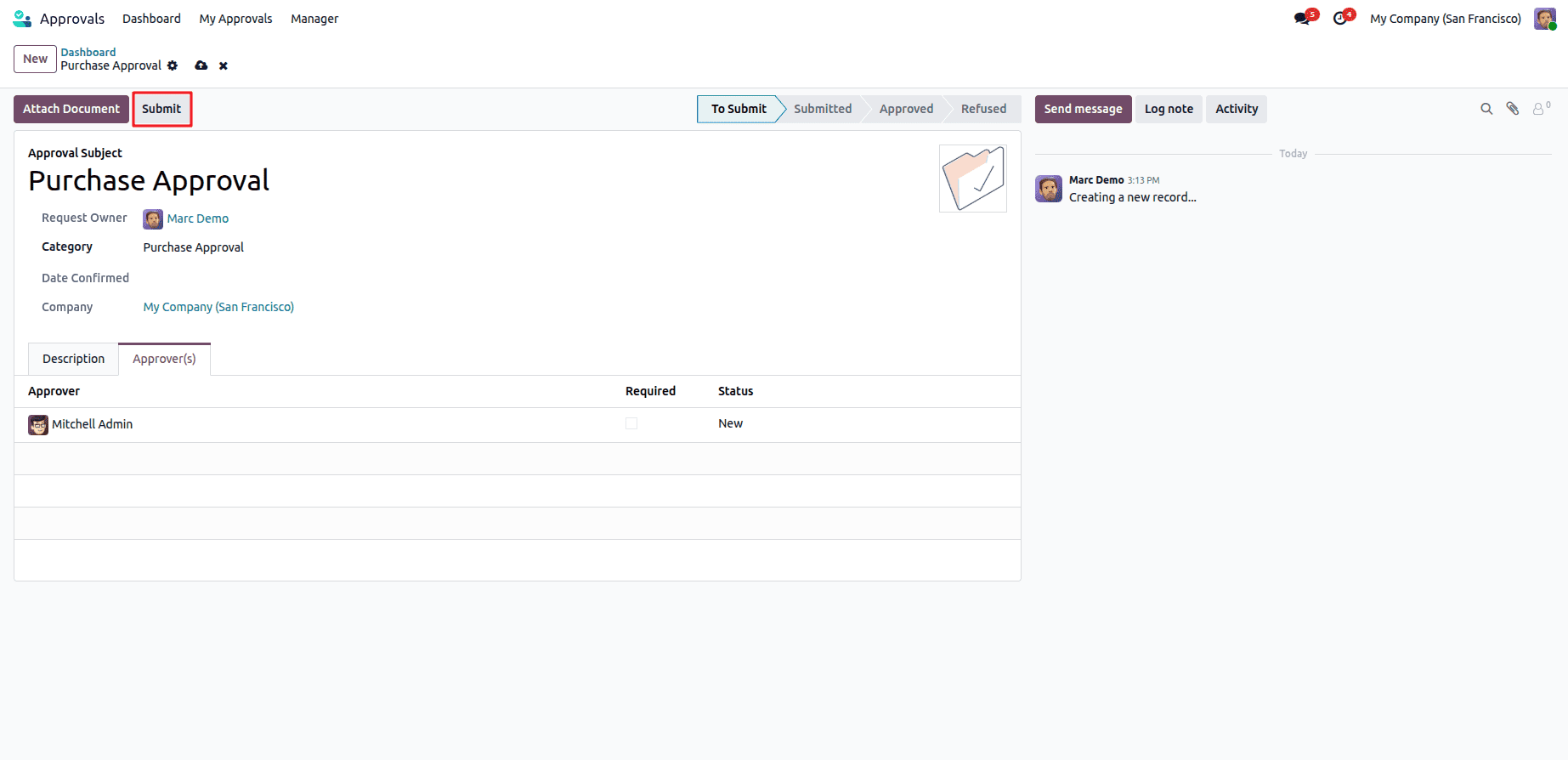Viewport: 1568px width, 760px height.
Task: Schedule an Activity from the chatter
Action: pos(1237,109)
